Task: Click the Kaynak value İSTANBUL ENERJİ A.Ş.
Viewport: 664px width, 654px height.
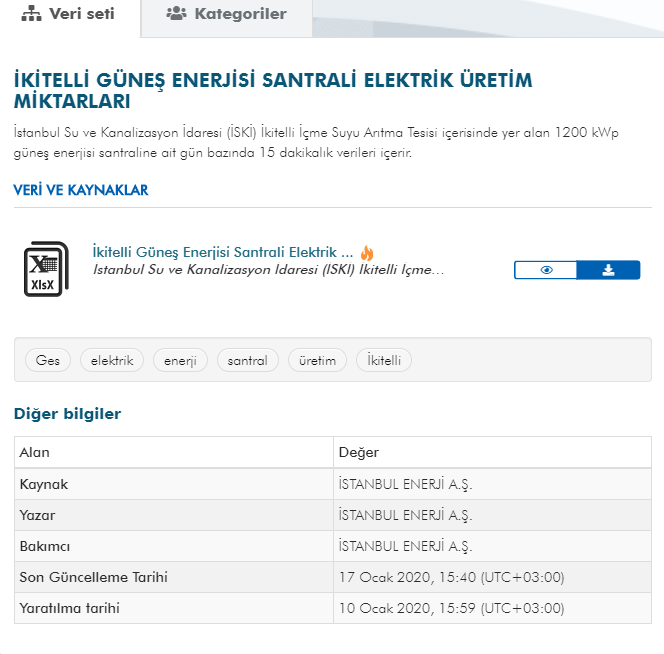Action: [x=405, y=484]
